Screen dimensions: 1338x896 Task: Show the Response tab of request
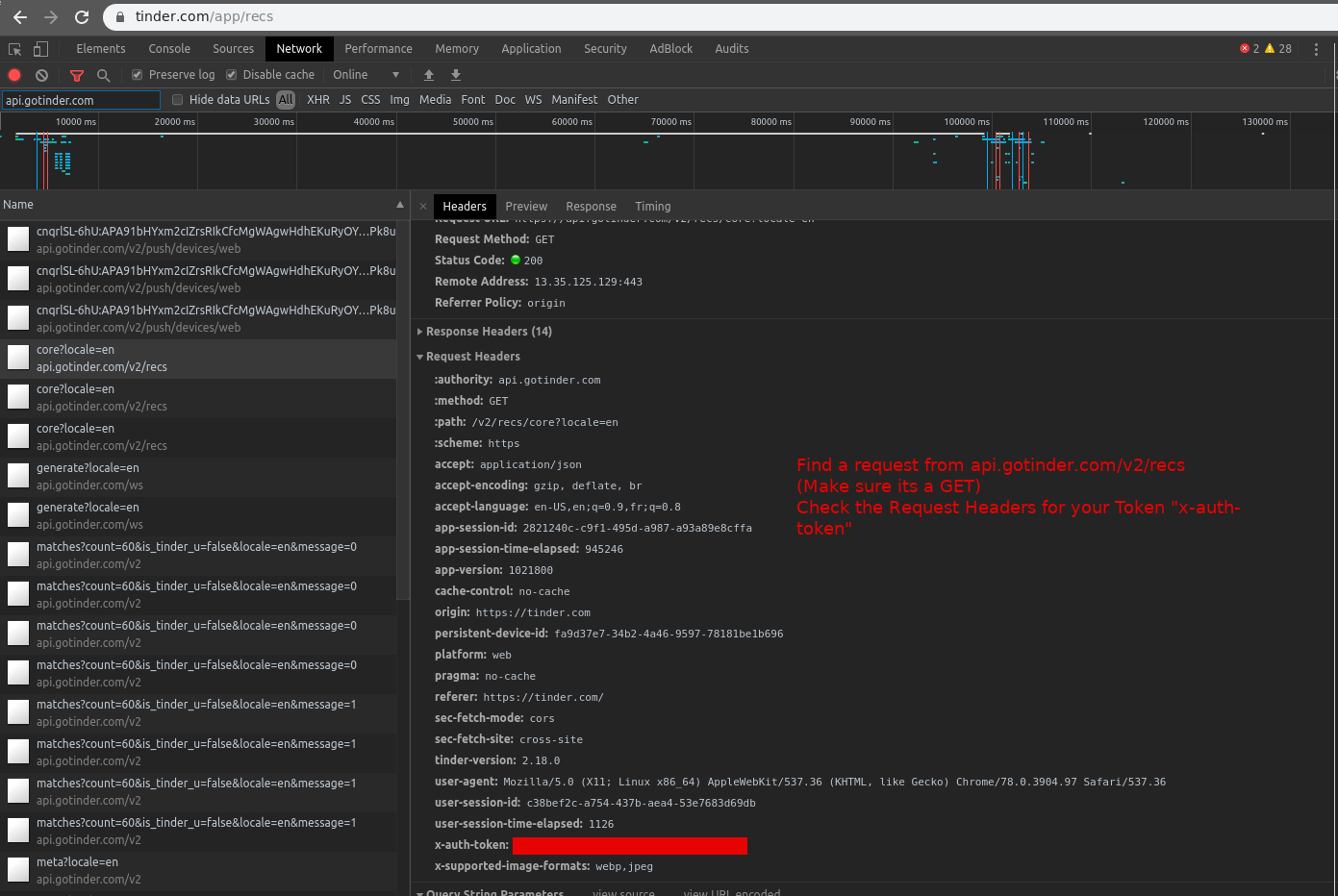pyautogui.click(x=591, y=207)
